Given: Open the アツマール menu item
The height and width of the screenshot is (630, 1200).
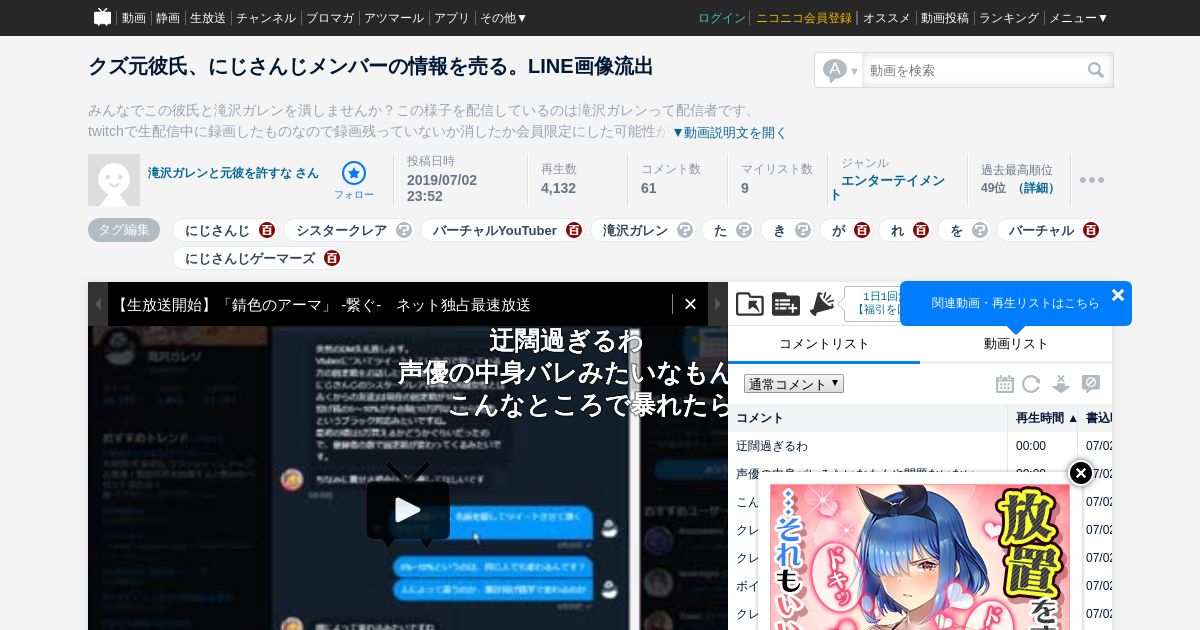Looking at the screenshot, I should [394, 18].
